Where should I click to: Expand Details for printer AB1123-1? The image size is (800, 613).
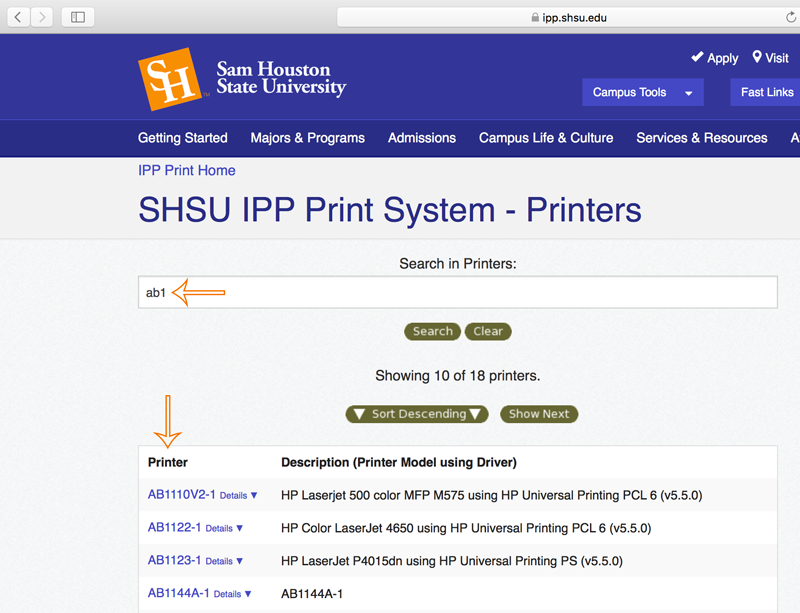pyautogui.click(x=218, y=561)
